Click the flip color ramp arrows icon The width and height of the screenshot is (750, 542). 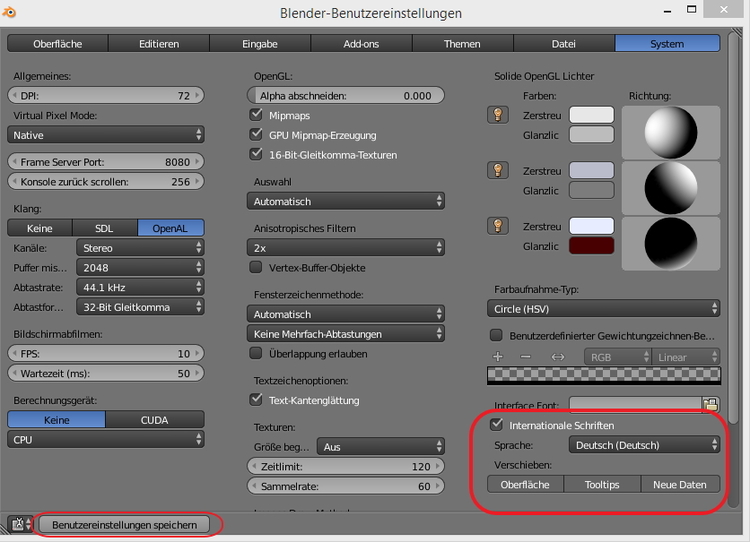click(x=558, y=357)
